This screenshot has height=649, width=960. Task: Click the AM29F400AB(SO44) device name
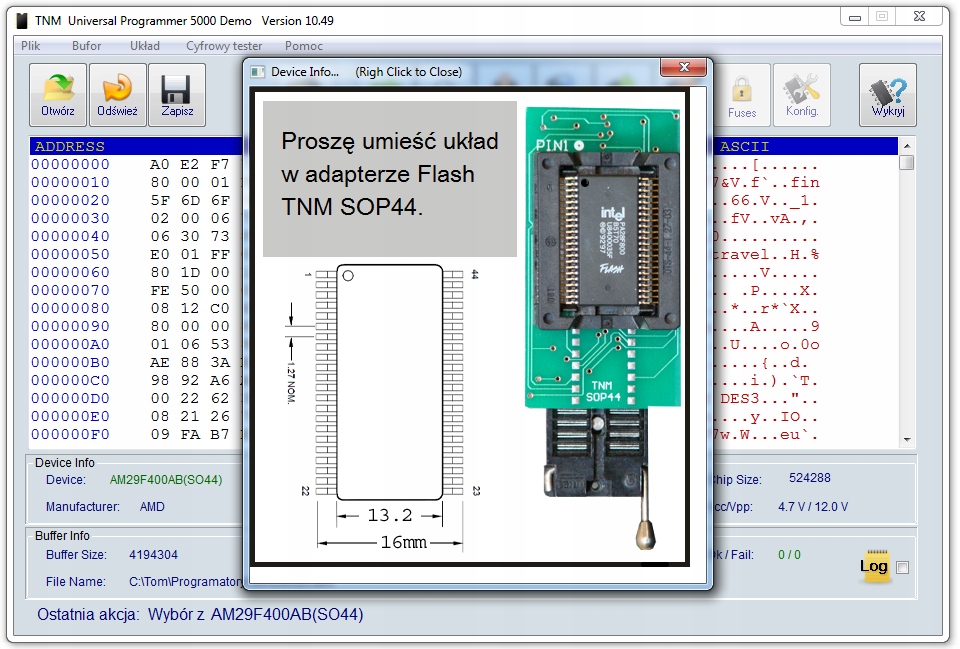pyautogui.click(x=166, y=480)
